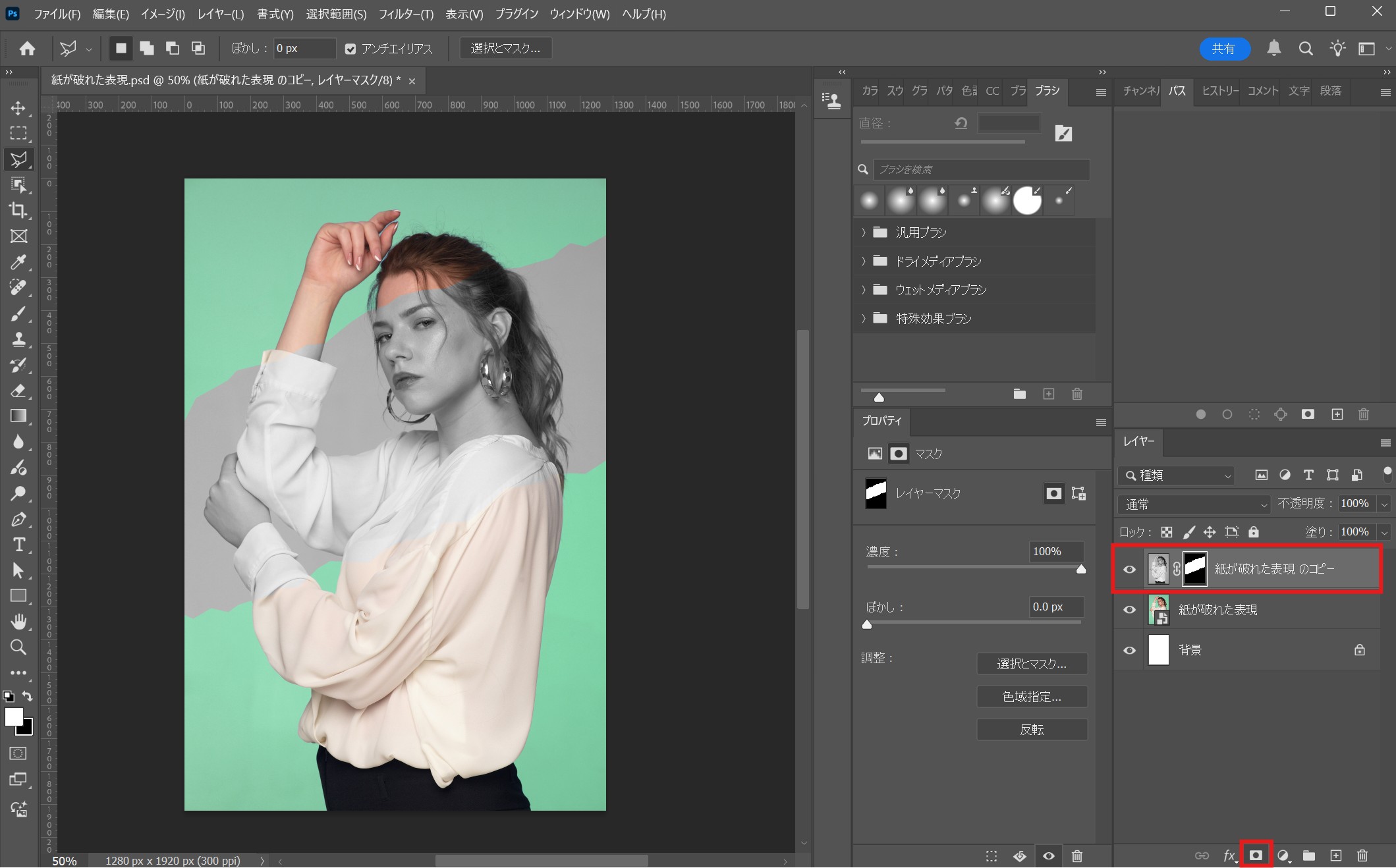The height and width of the screenshot is (868, 1396).
Task: Click the 色域指定... button
Action: click(1031, 697)
